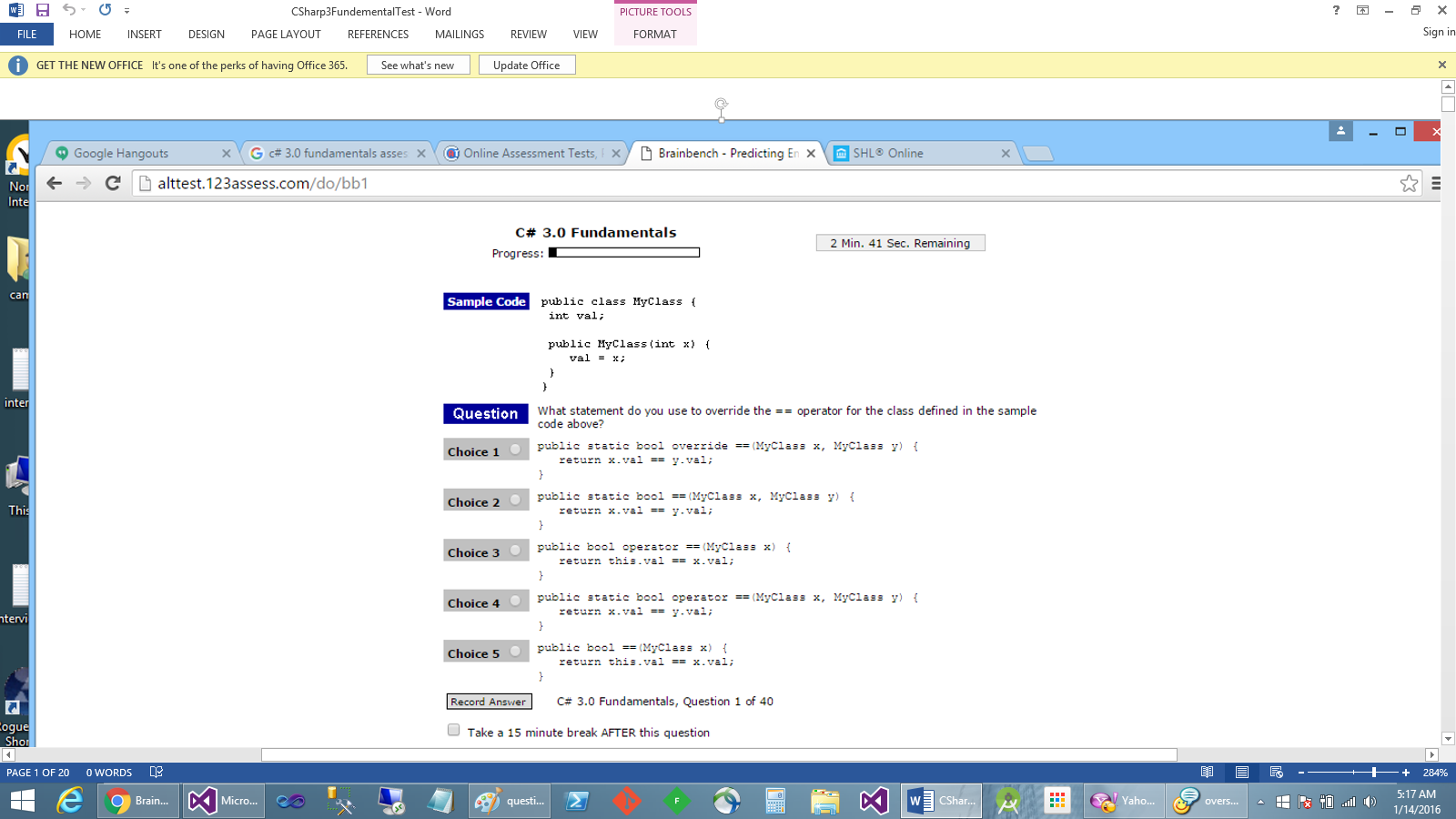1456x819 pixels.
Task: Open Internet Explorer from the taskbar
Action: click(69, 801)
